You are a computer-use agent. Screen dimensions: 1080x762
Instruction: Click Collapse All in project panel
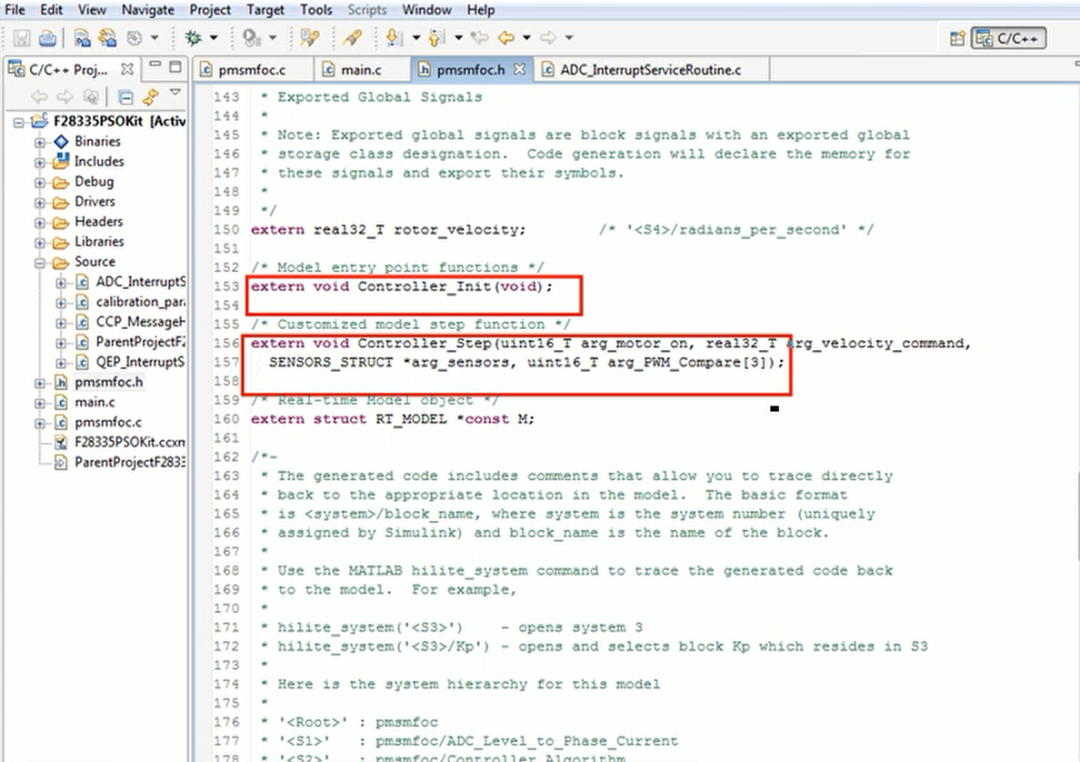[125, 96]
